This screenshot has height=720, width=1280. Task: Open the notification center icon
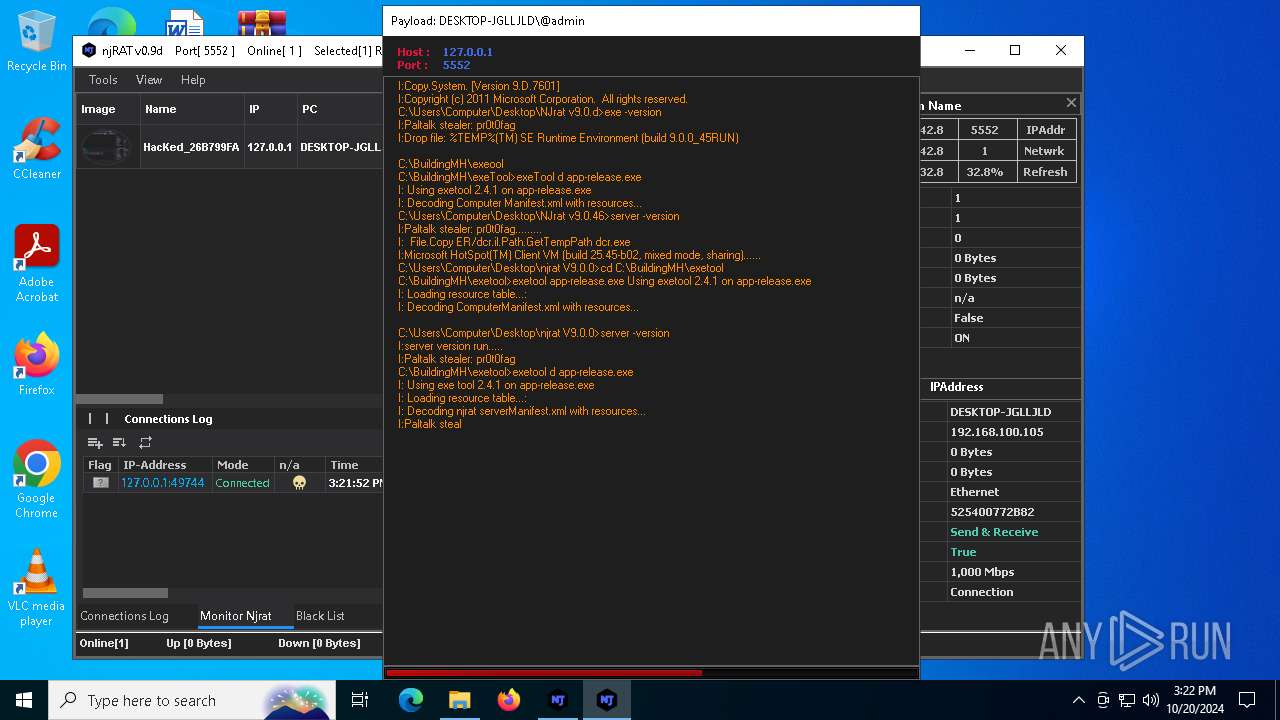click(1247, 700)
